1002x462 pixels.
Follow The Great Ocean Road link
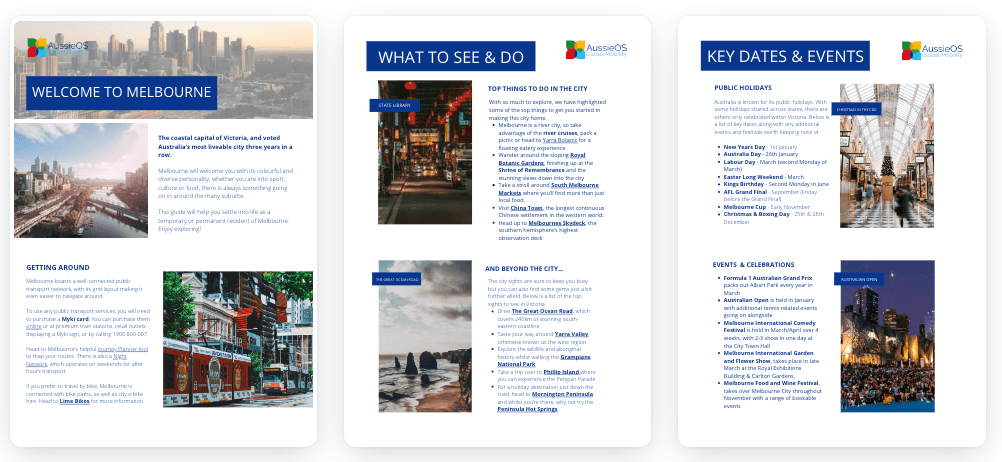[543, 311]
